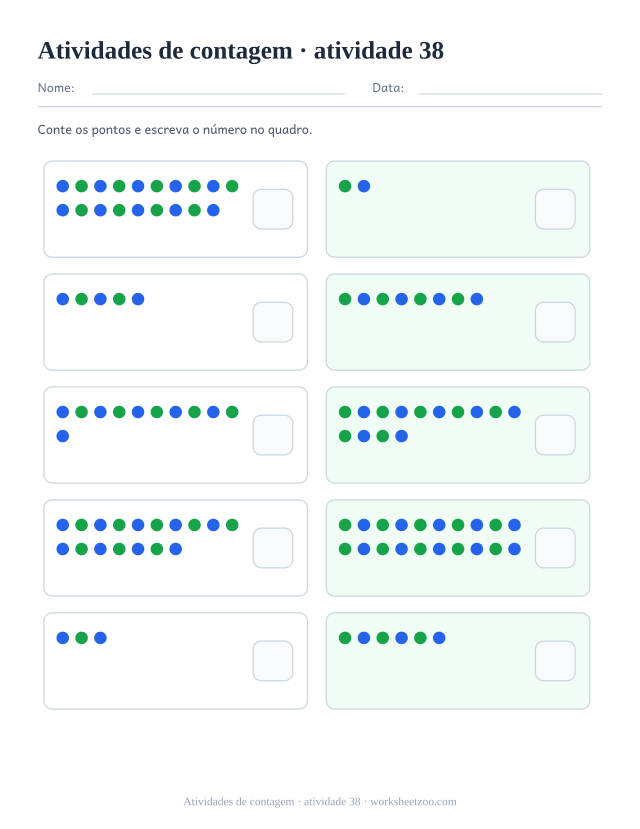Open the worksheetzoo.com footer link
The height and width of the screenshot is (829, 640).
(413, 802)
